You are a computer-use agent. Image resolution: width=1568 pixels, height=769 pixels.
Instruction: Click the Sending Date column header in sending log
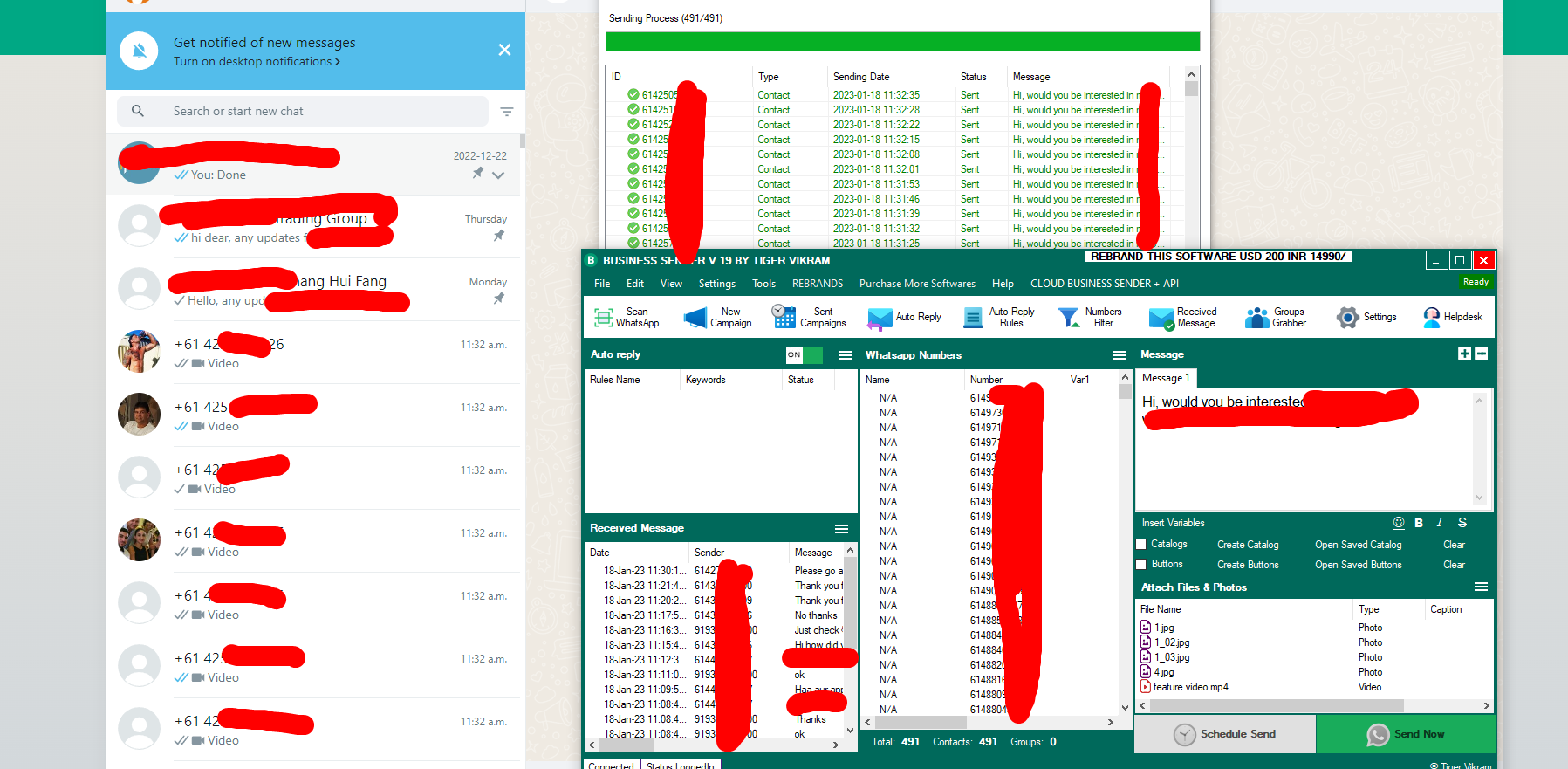coord(890,77)
